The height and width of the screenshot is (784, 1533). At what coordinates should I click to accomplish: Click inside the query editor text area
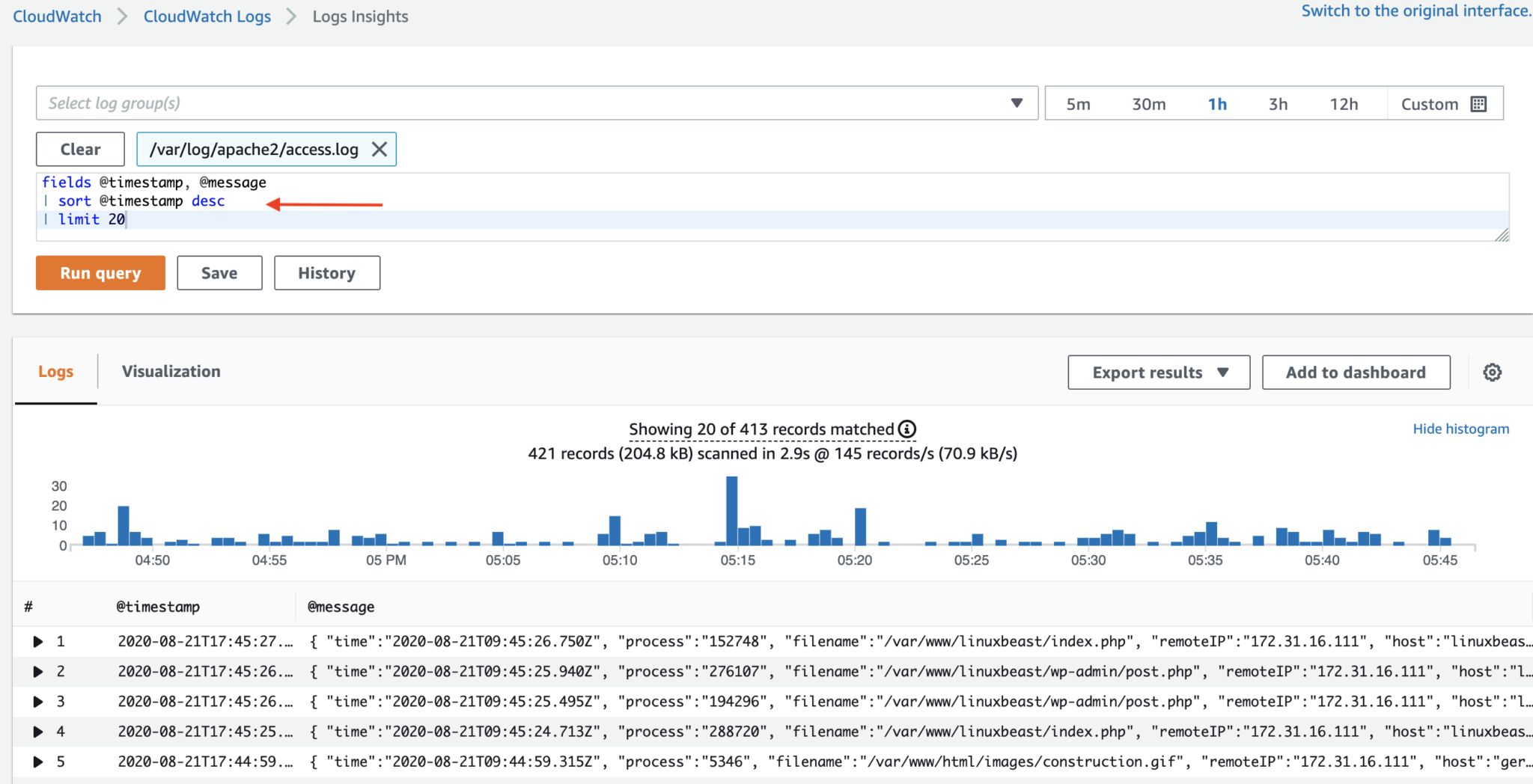click(x=772, y=207)
